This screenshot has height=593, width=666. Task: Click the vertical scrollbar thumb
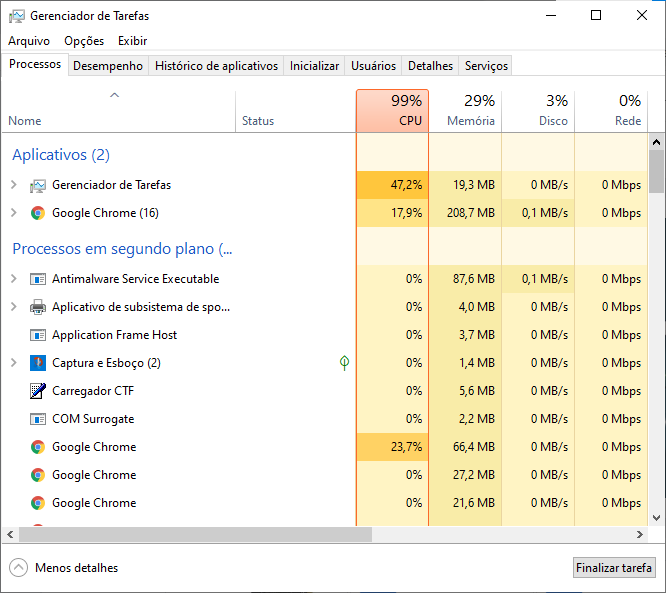tap(657, 172)
